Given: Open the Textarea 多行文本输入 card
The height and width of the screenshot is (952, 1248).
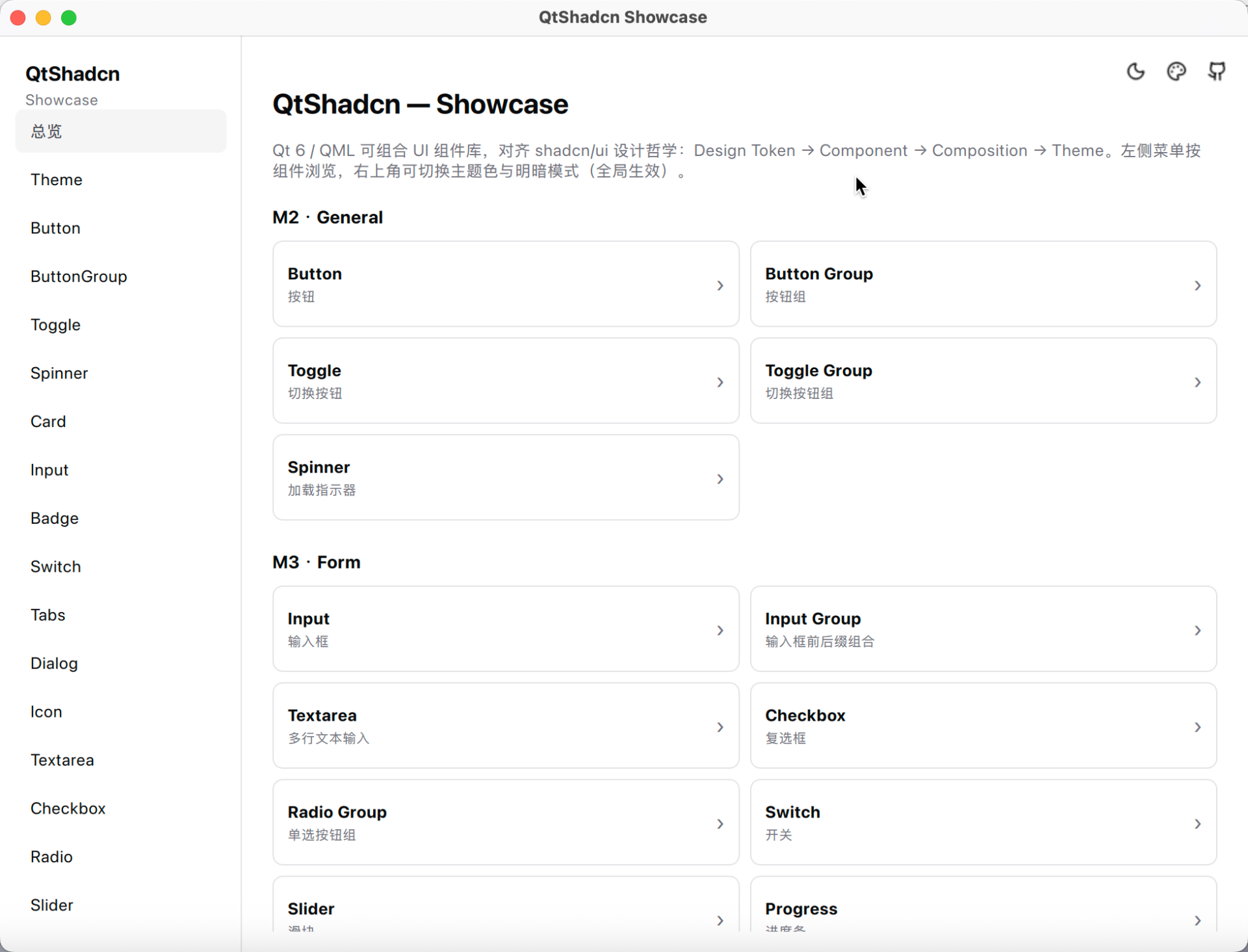Looking at the screenshot, I should (506, 726).
